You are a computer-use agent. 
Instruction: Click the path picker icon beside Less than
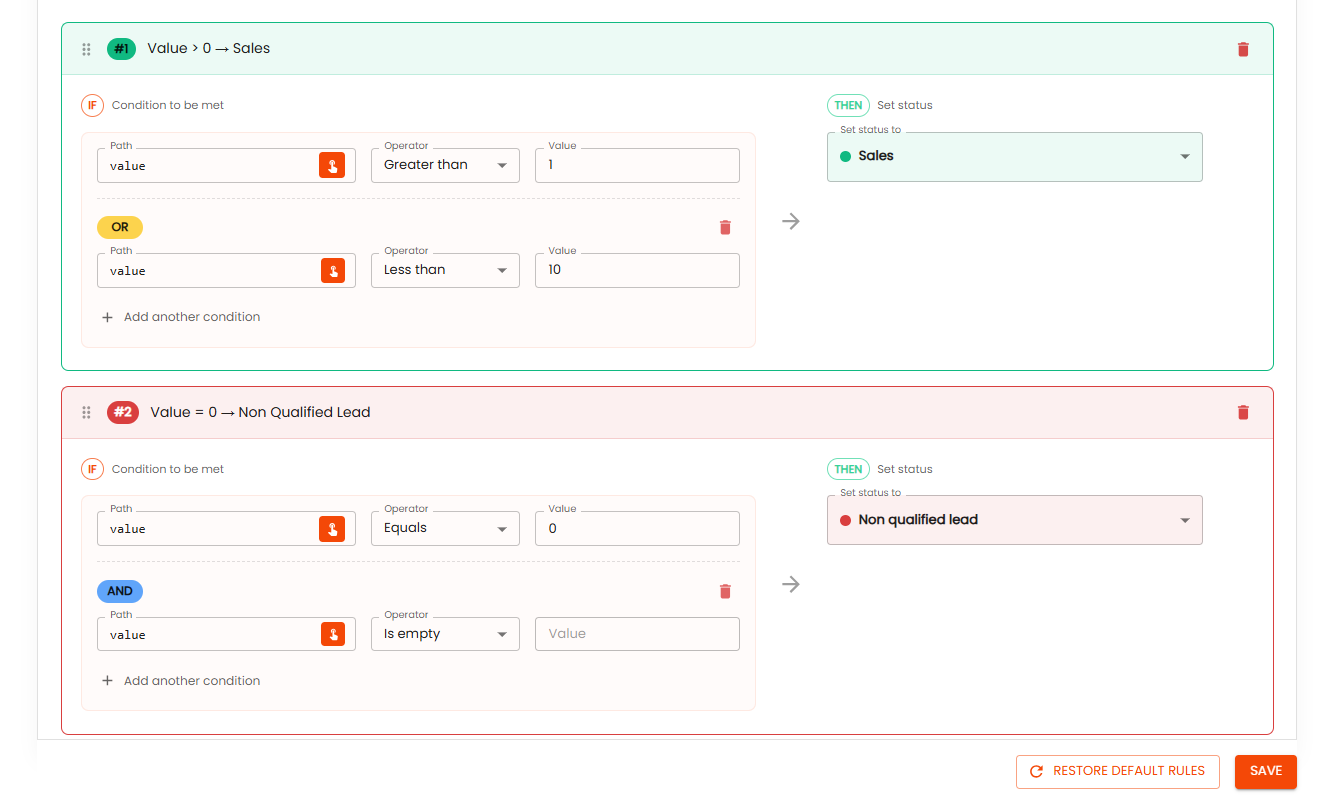coord(332,271)
